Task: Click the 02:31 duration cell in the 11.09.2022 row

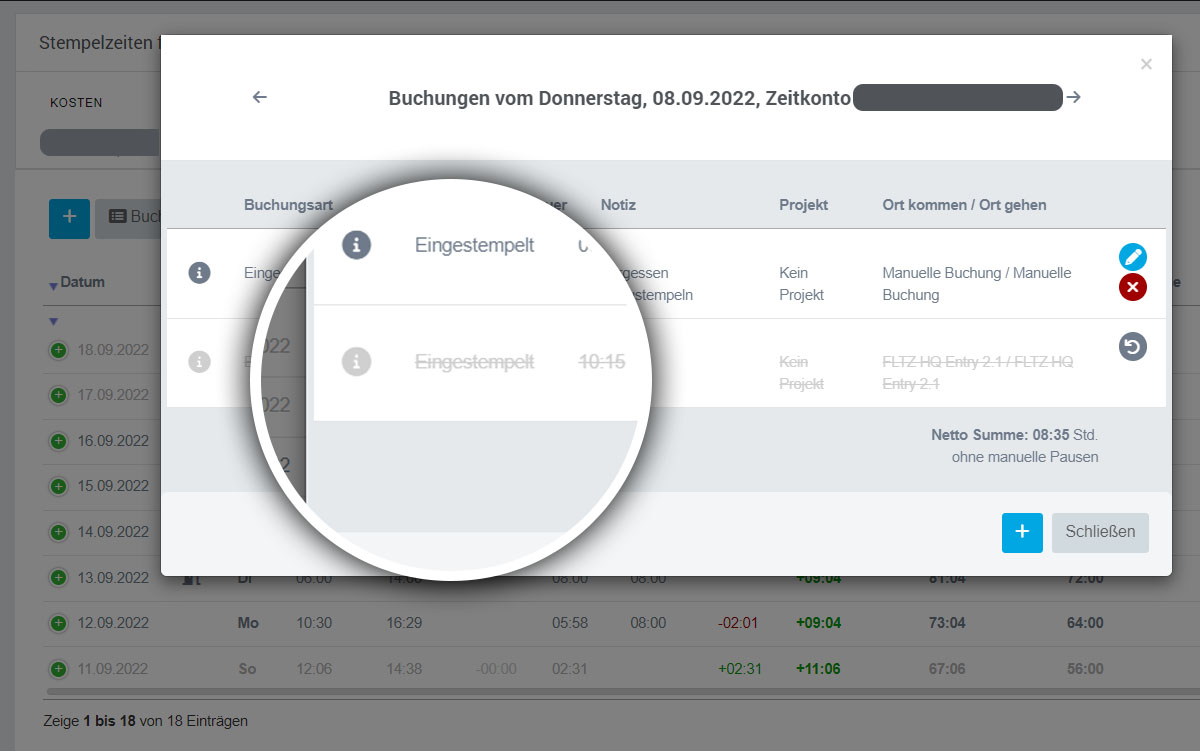Action: [x=570, y=669]
